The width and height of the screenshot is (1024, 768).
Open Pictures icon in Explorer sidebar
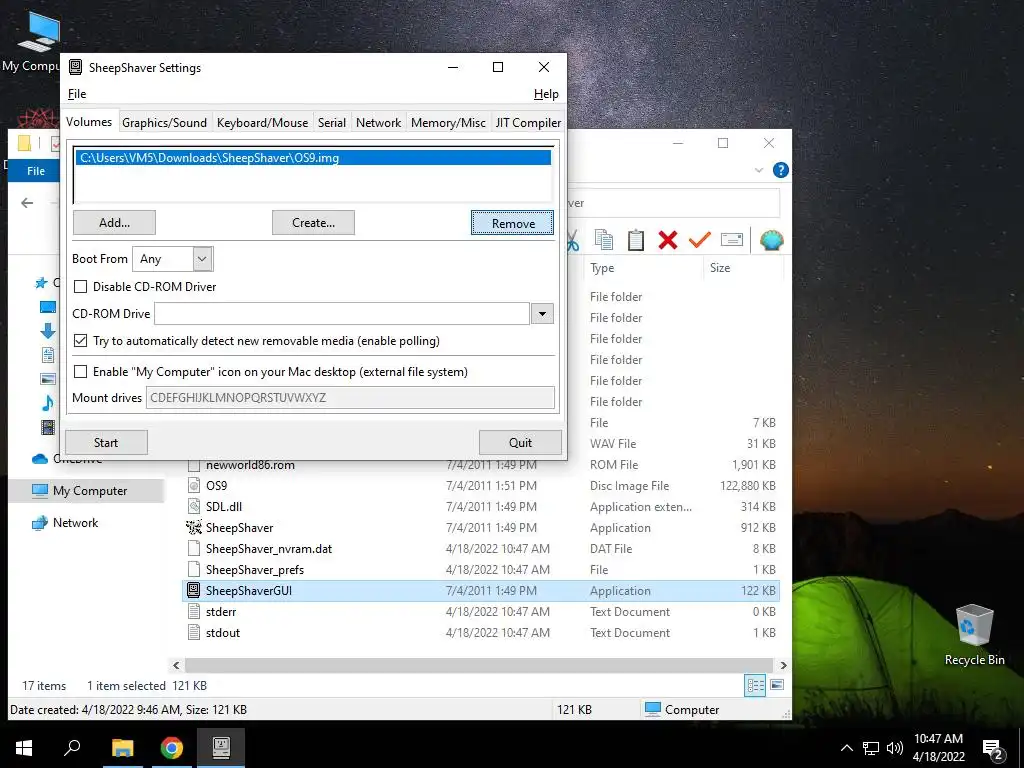click(x=48, y=379)
